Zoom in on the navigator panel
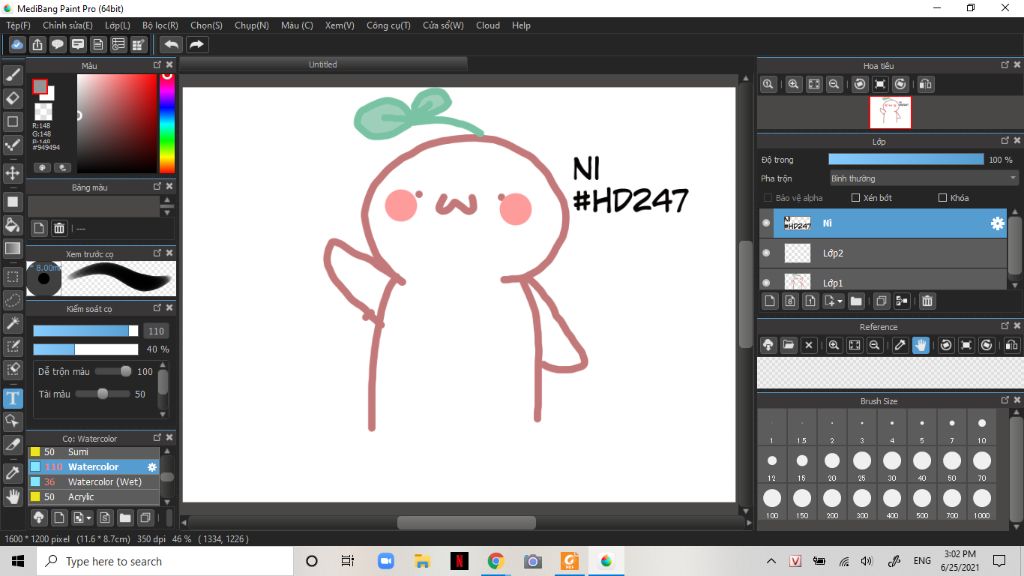This screenshot has width=1024, height=576. 793,84
